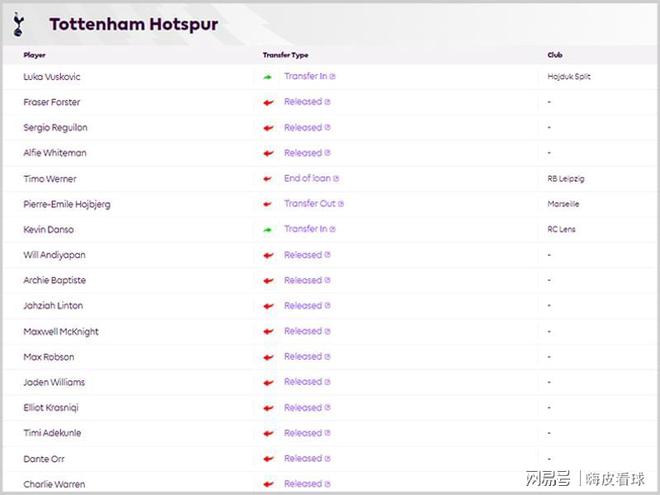Open Kevin Danso Transfer In link

(x=305, y=229)
